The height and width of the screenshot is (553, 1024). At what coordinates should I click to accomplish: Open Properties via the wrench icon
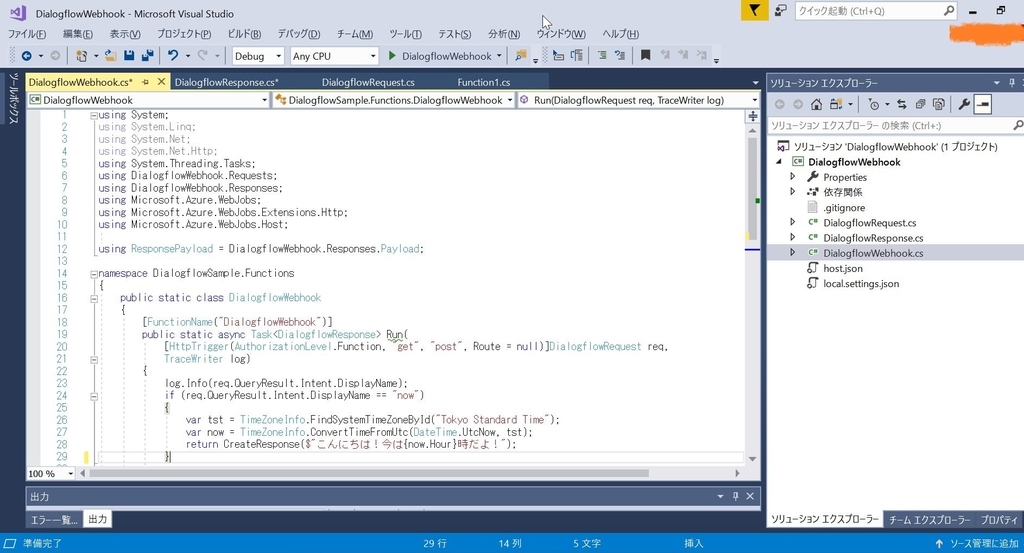pos(964,104)
